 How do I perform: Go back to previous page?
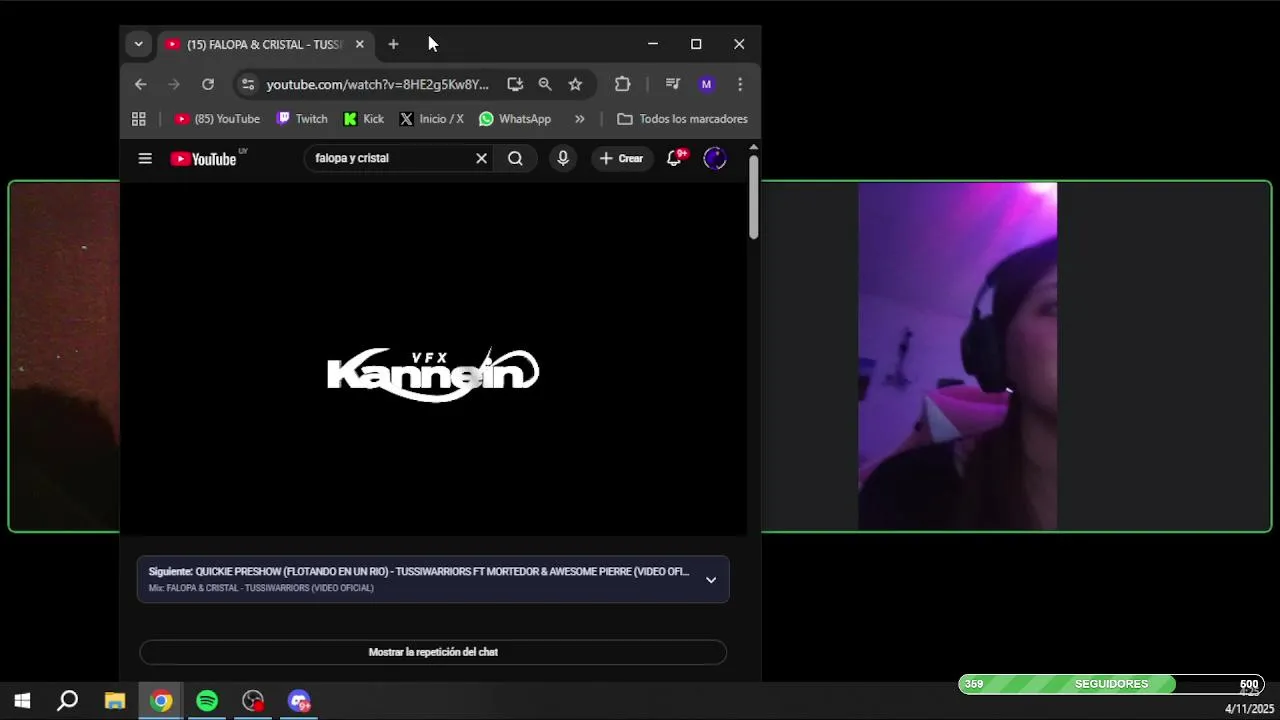pyautogui.click(x=140, y=84)
